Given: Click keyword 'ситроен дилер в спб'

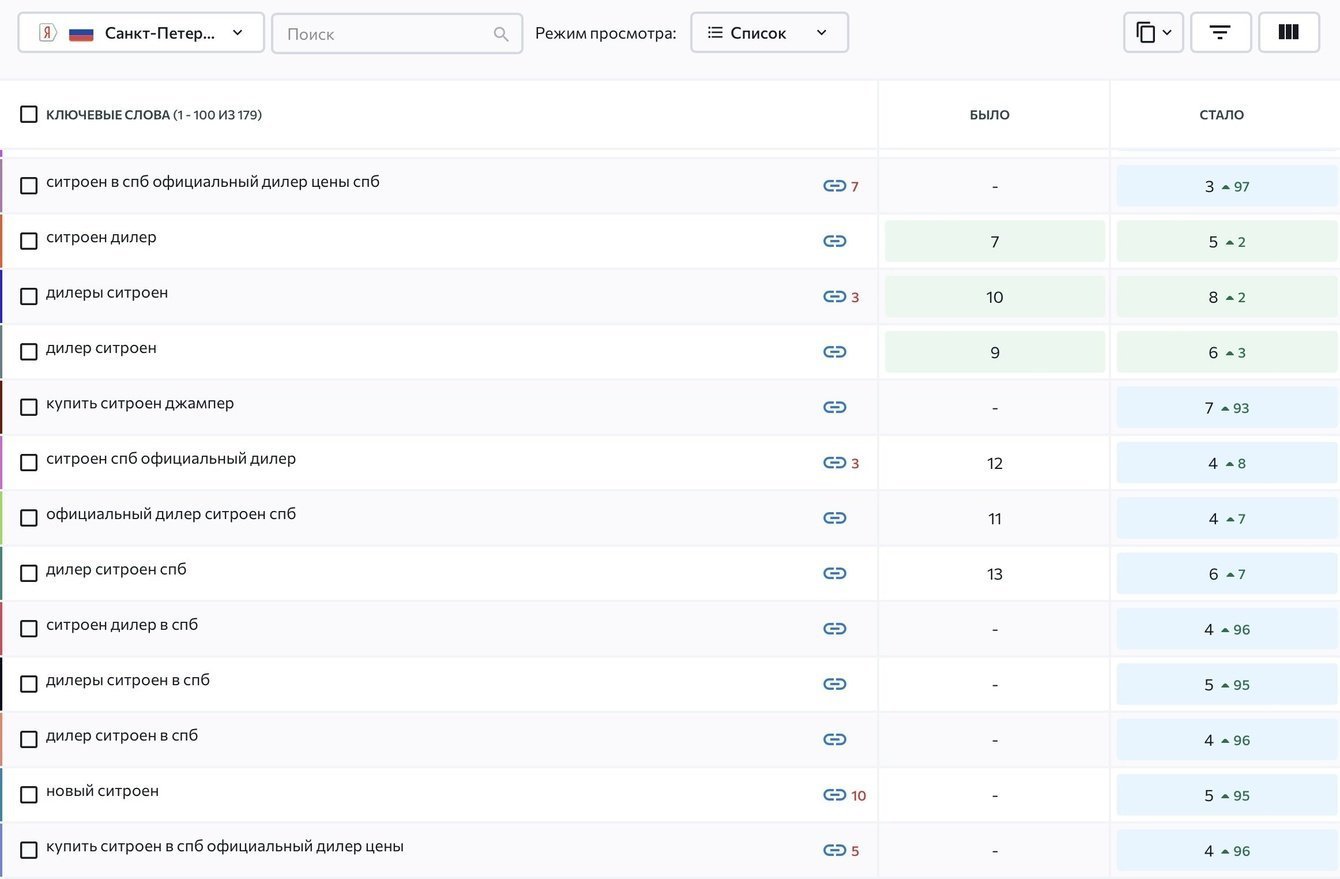Looking at the screenshot, I should coord(122,625).
